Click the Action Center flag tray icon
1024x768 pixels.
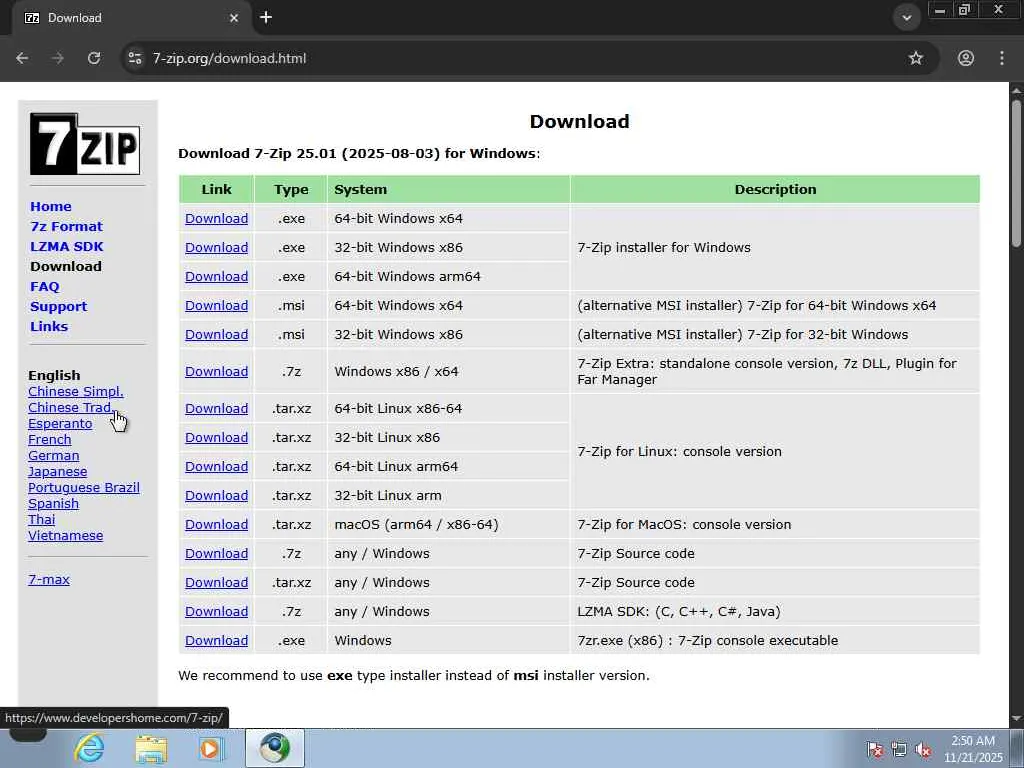[875, 749]
